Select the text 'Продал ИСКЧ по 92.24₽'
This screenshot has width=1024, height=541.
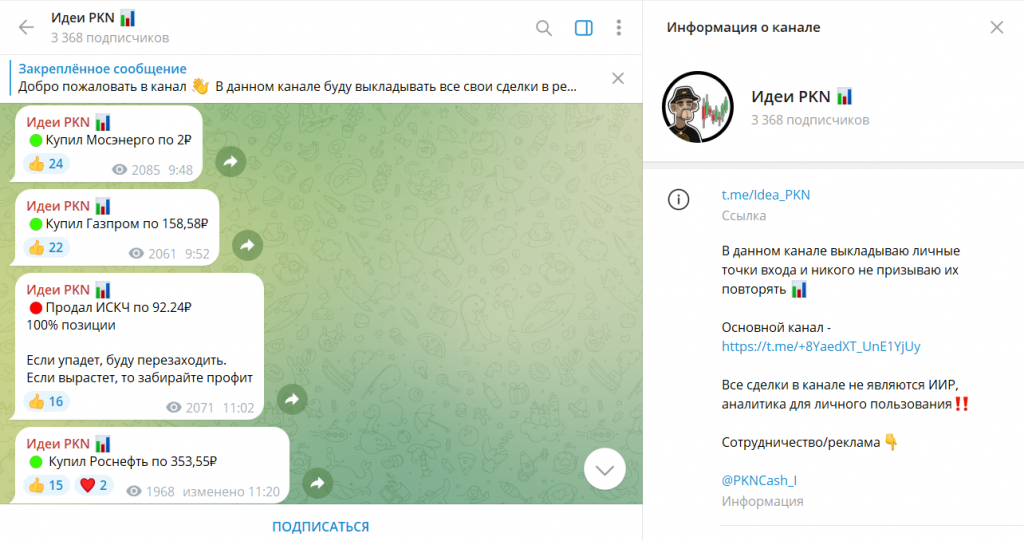[118, 307]
